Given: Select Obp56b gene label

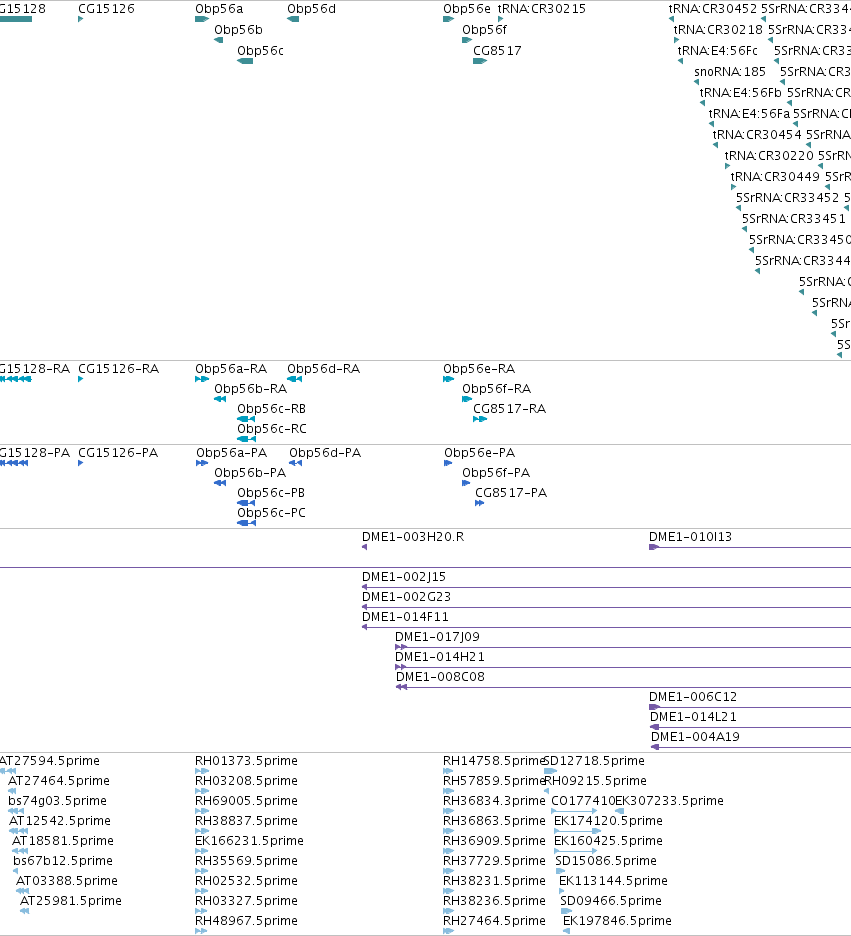Looking at the screenshot, I should [238, 30].
